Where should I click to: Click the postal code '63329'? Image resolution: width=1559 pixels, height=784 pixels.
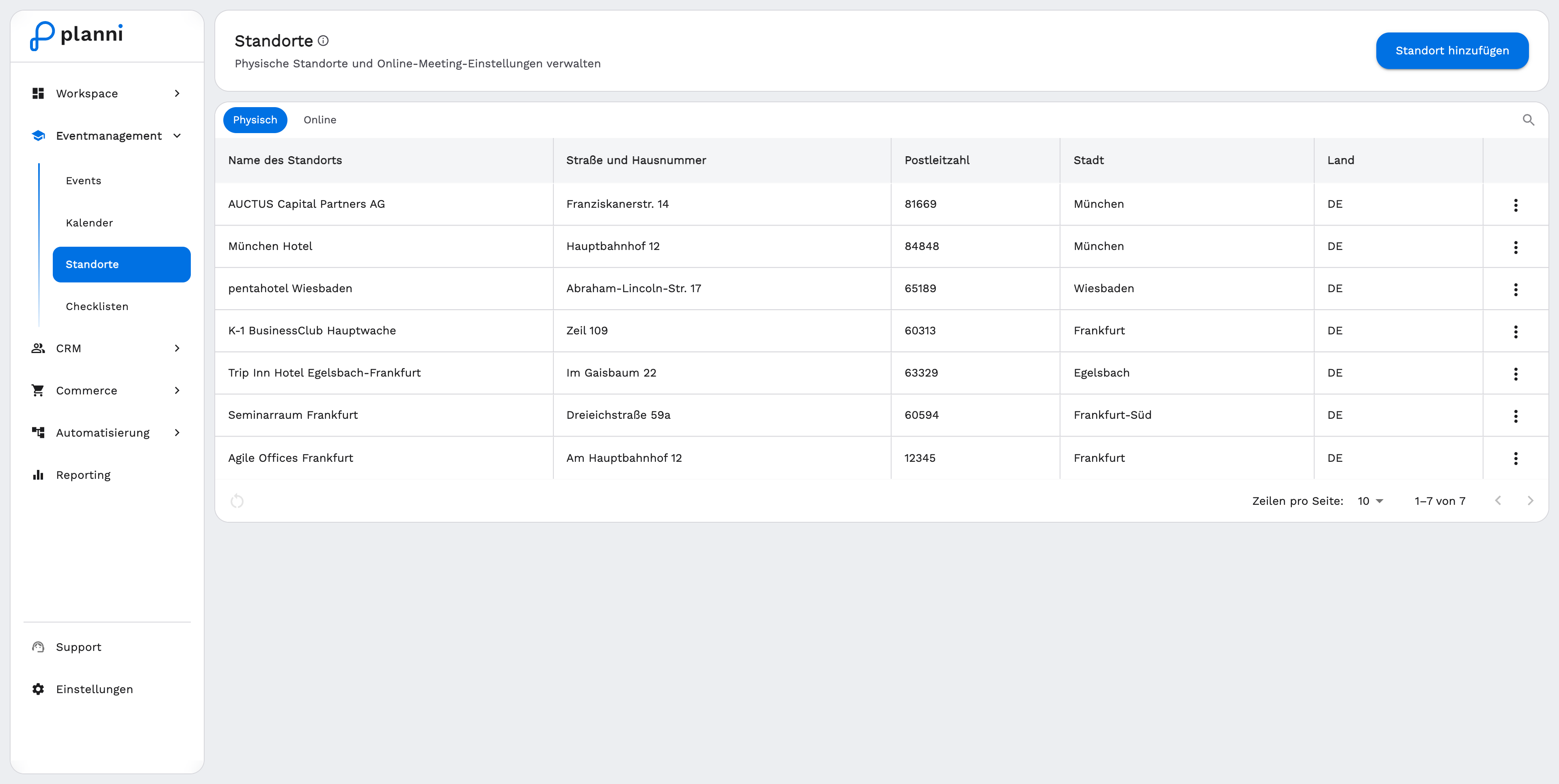click(x=921, y=373)
